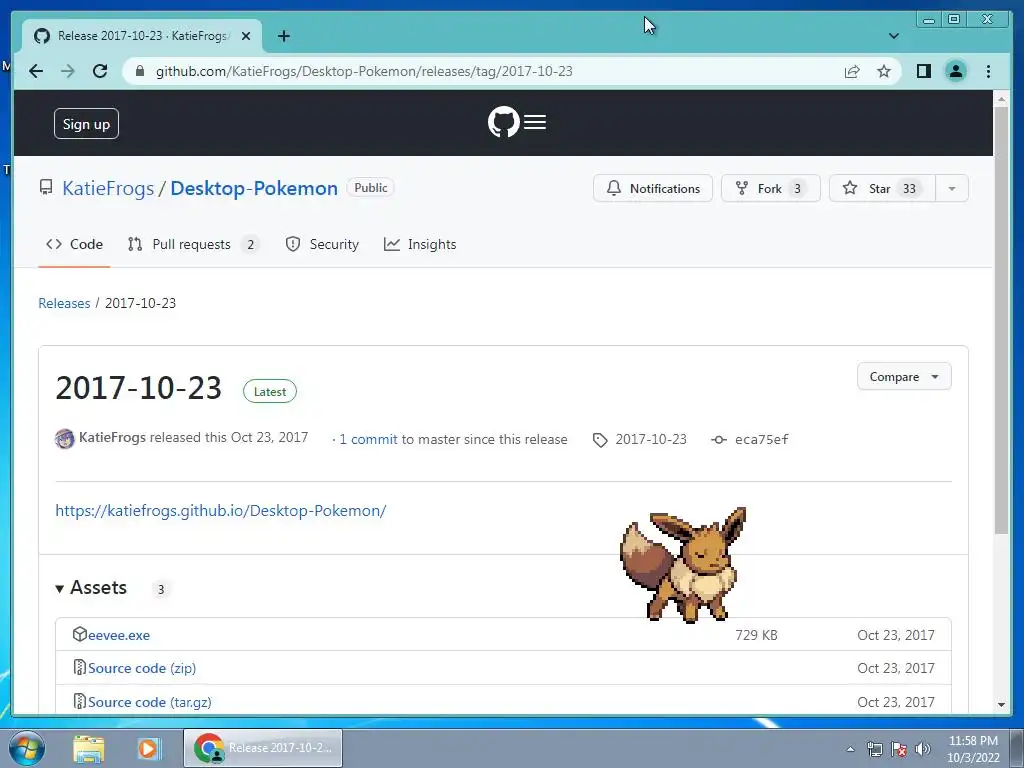
Task: Click the network tray icon
Action: coord(874,749)
